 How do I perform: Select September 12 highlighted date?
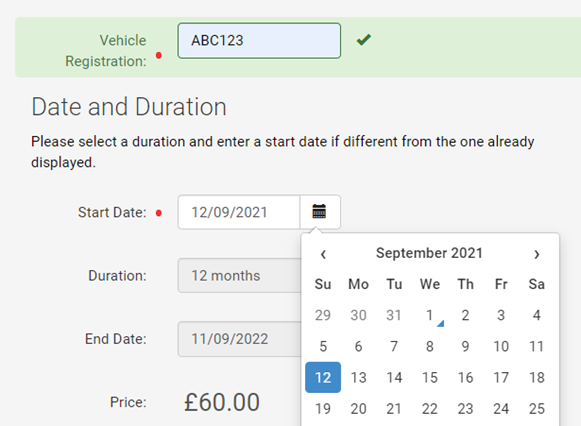click(323, 377)
